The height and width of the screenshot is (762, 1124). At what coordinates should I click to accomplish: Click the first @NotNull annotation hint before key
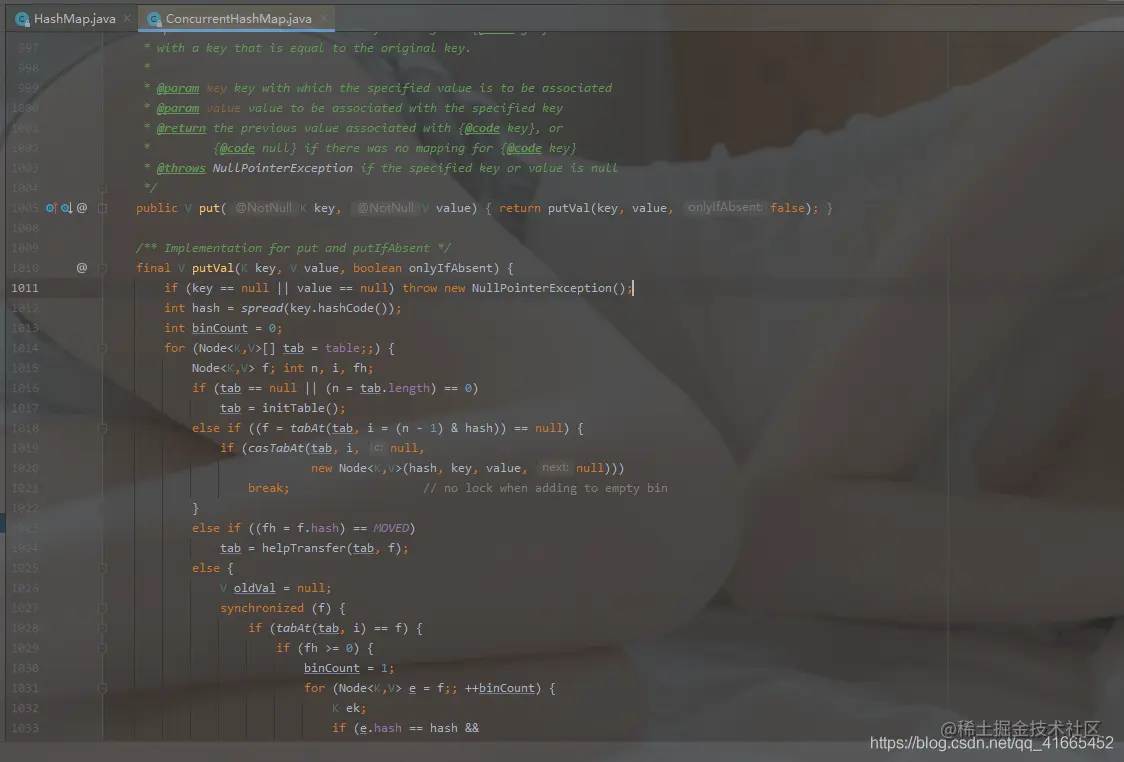click(263, 207)
